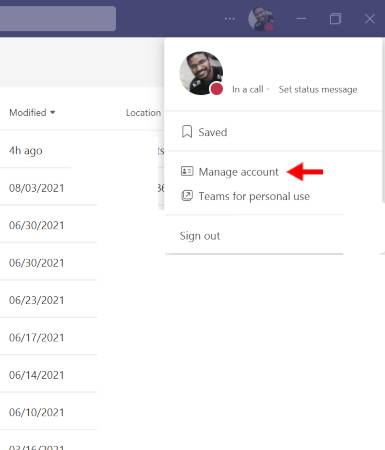385x450 pixels.
Task: Click the profile avatar in the title bar
Action: (261, 19)
